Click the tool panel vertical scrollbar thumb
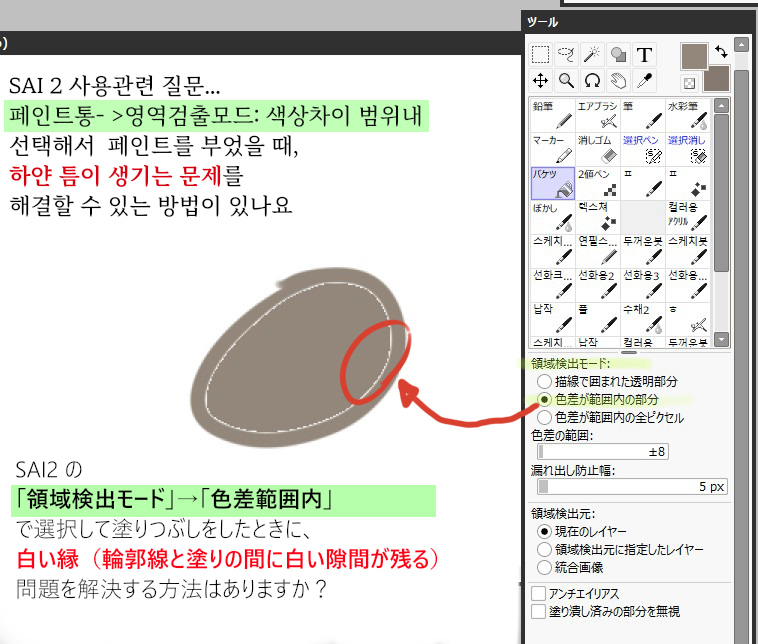The height and width of the screenshot is (644, 758). tap(741, 355)
